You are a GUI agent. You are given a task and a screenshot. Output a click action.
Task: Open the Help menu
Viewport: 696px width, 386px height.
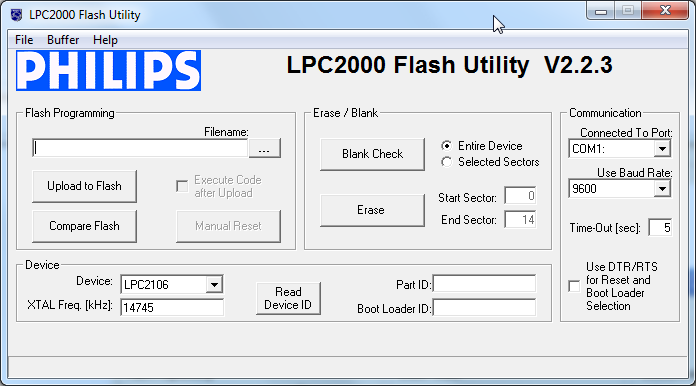pos(105,40)
